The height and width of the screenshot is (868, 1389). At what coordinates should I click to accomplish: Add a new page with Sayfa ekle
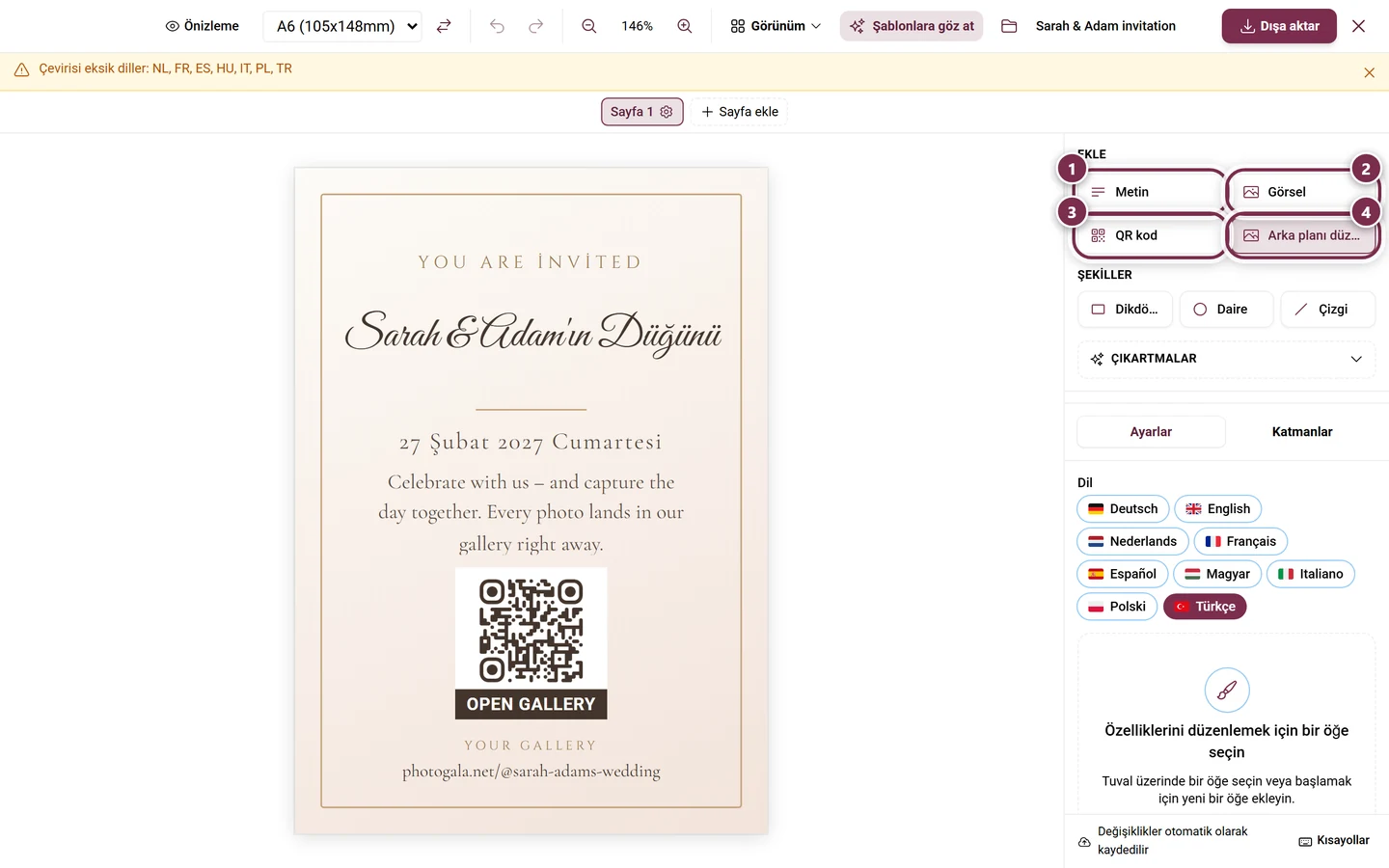[x=740, y=112]
